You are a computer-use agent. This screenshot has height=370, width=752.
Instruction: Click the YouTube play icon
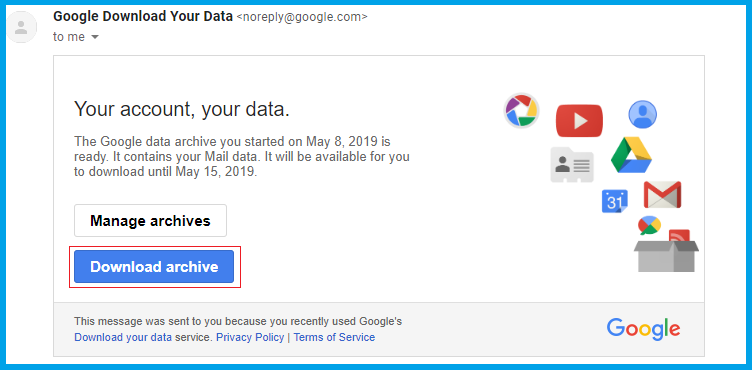(x=579, y=120)
